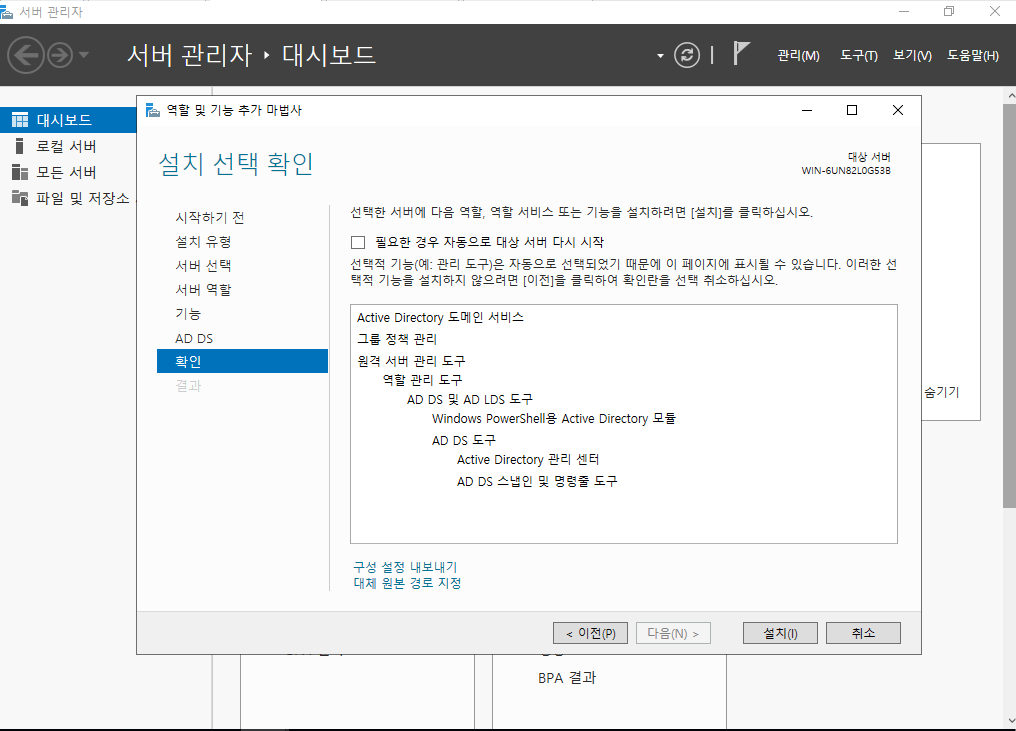This screenshot has height=731, width=1016.
Task: Go to the 서버 선택 wizard step
Action: tap(203, 266)
